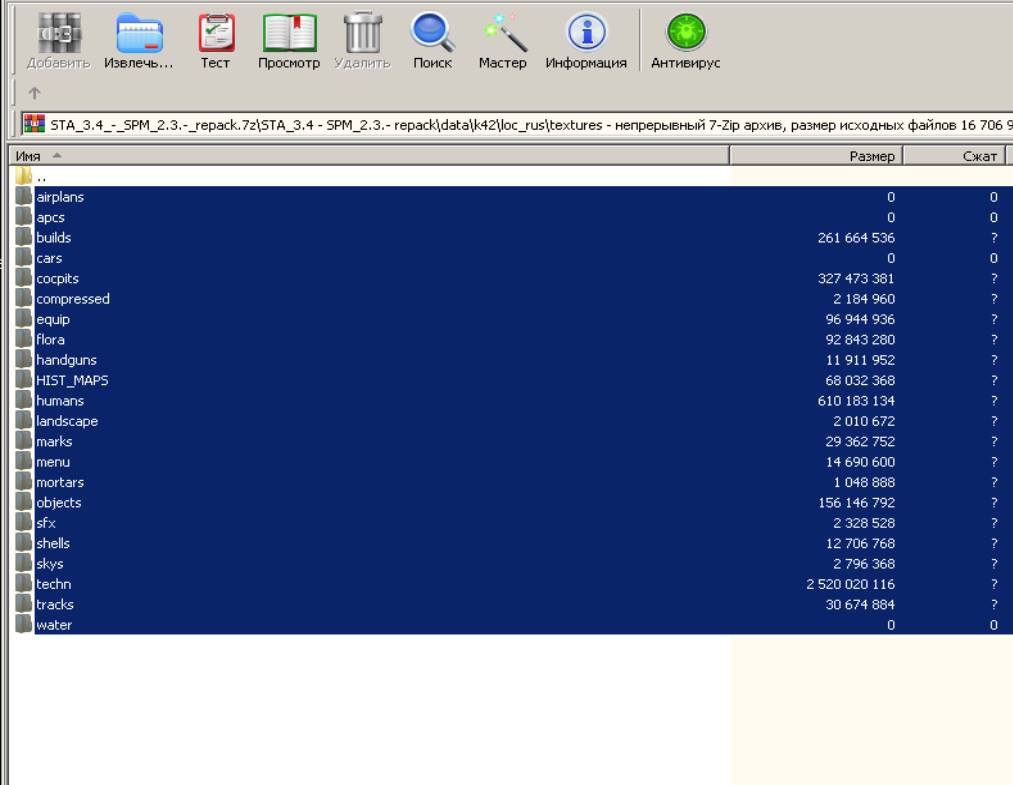This screenshot has height=785, width=1013.
Task: Click the cocpits folder icon
Action: coord(23,278)
